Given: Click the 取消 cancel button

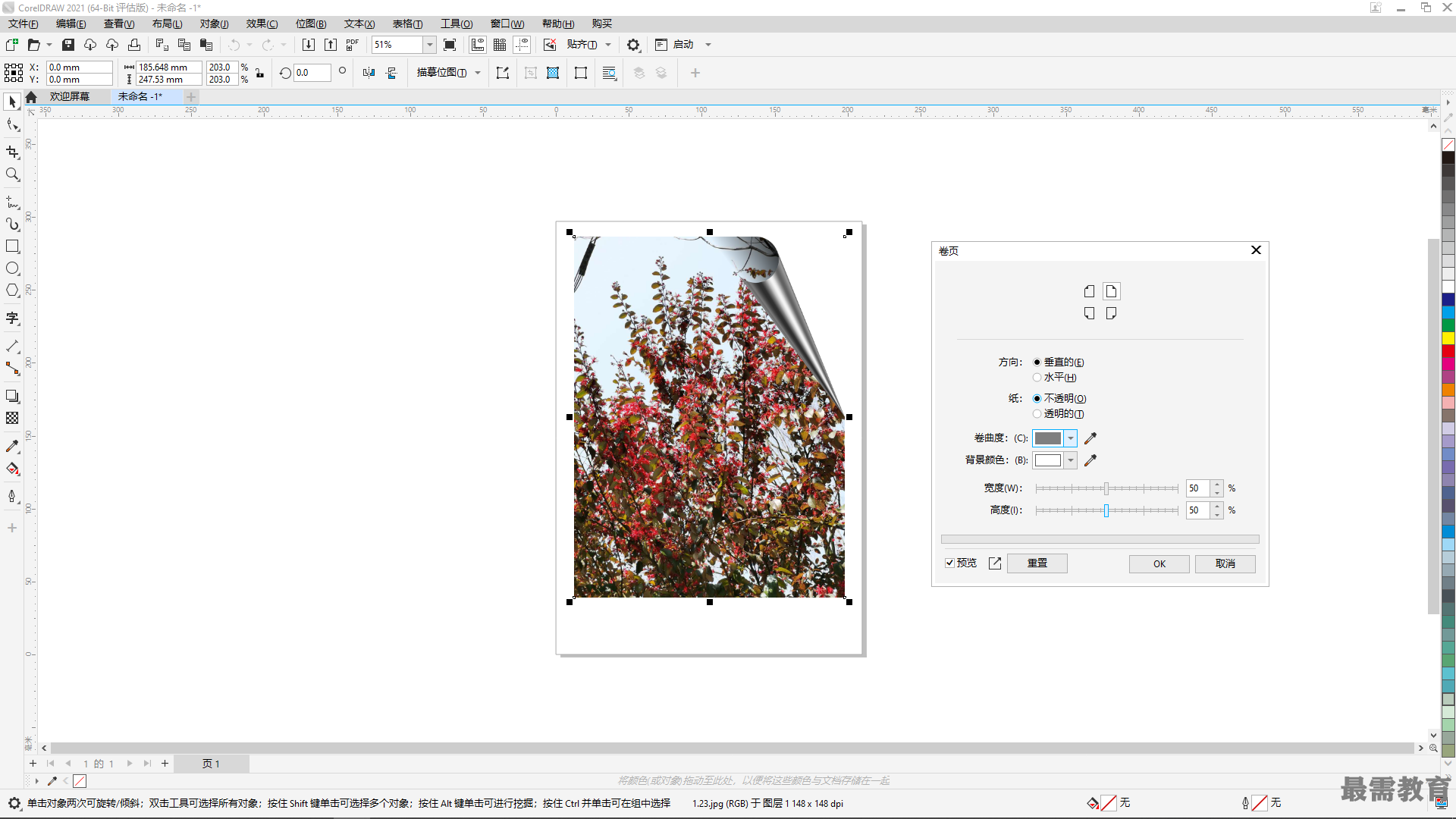Looking at the screenshot, I should coord(1225,563).
